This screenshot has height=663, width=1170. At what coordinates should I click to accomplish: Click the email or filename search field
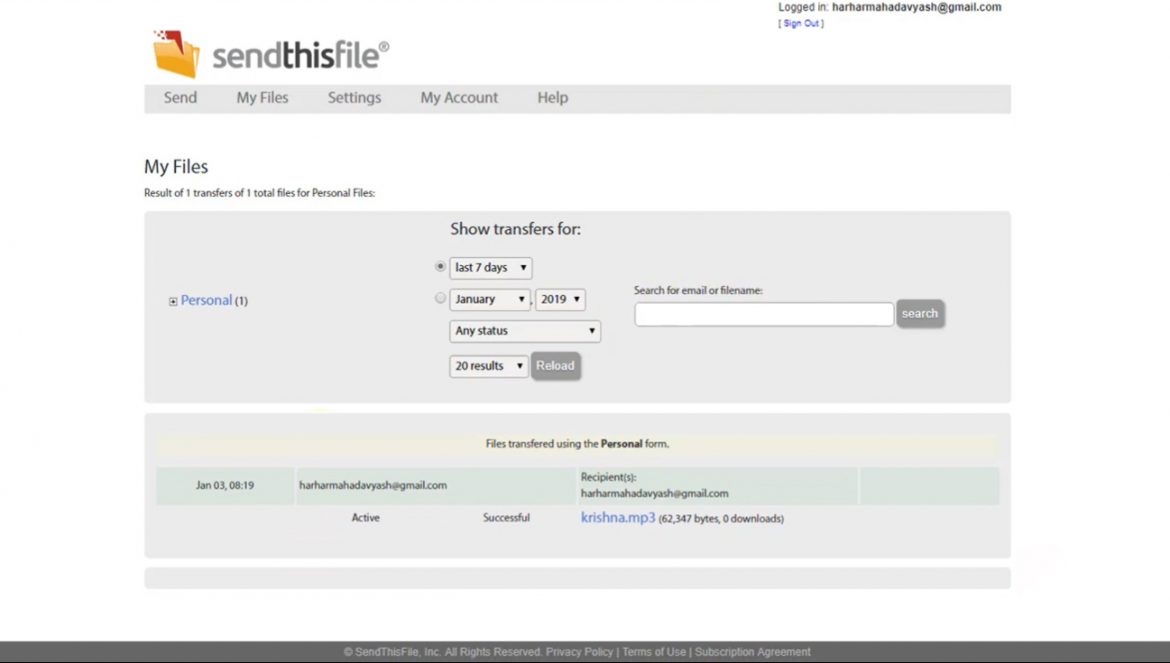tap(763, 313)
